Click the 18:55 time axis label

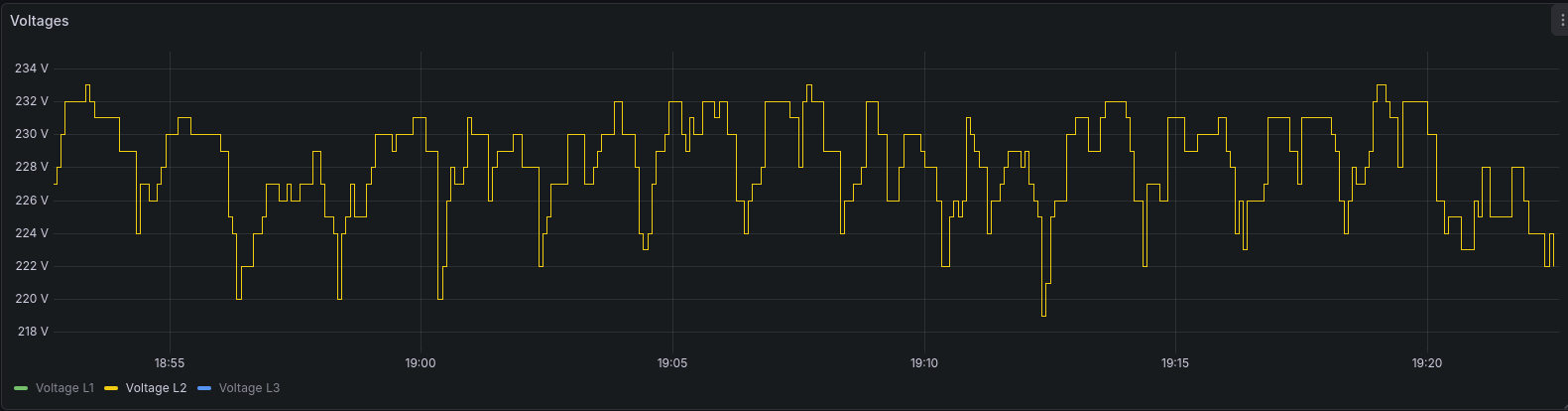[x=170, y=363]
